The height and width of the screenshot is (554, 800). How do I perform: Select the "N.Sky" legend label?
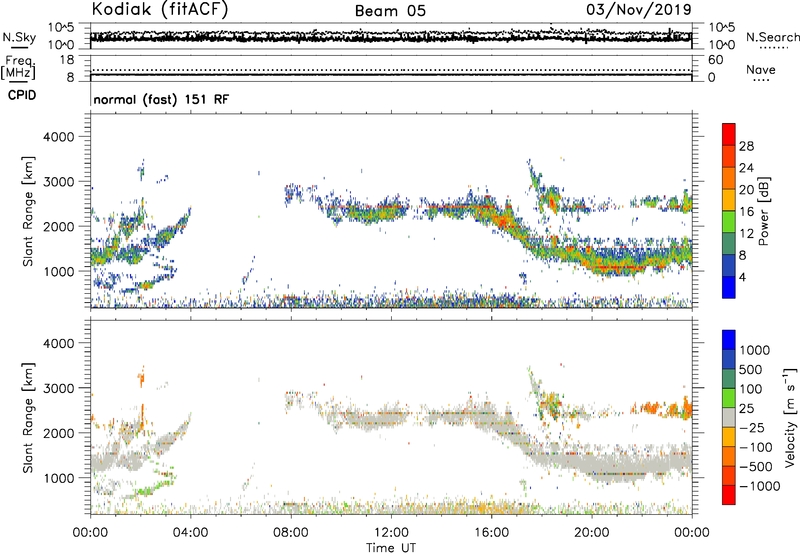click(19, 37)
